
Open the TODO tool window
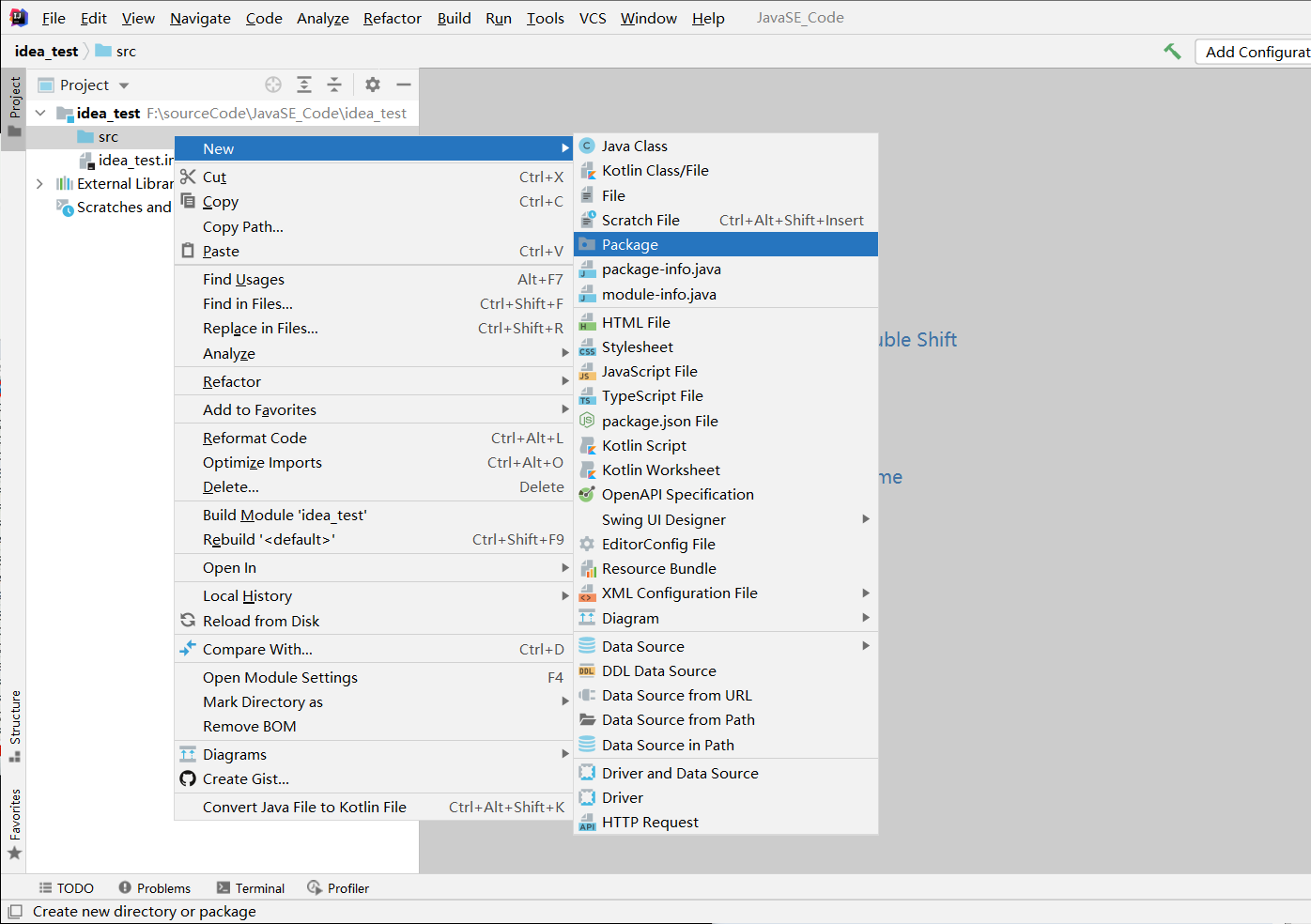(x=66, y=888)
